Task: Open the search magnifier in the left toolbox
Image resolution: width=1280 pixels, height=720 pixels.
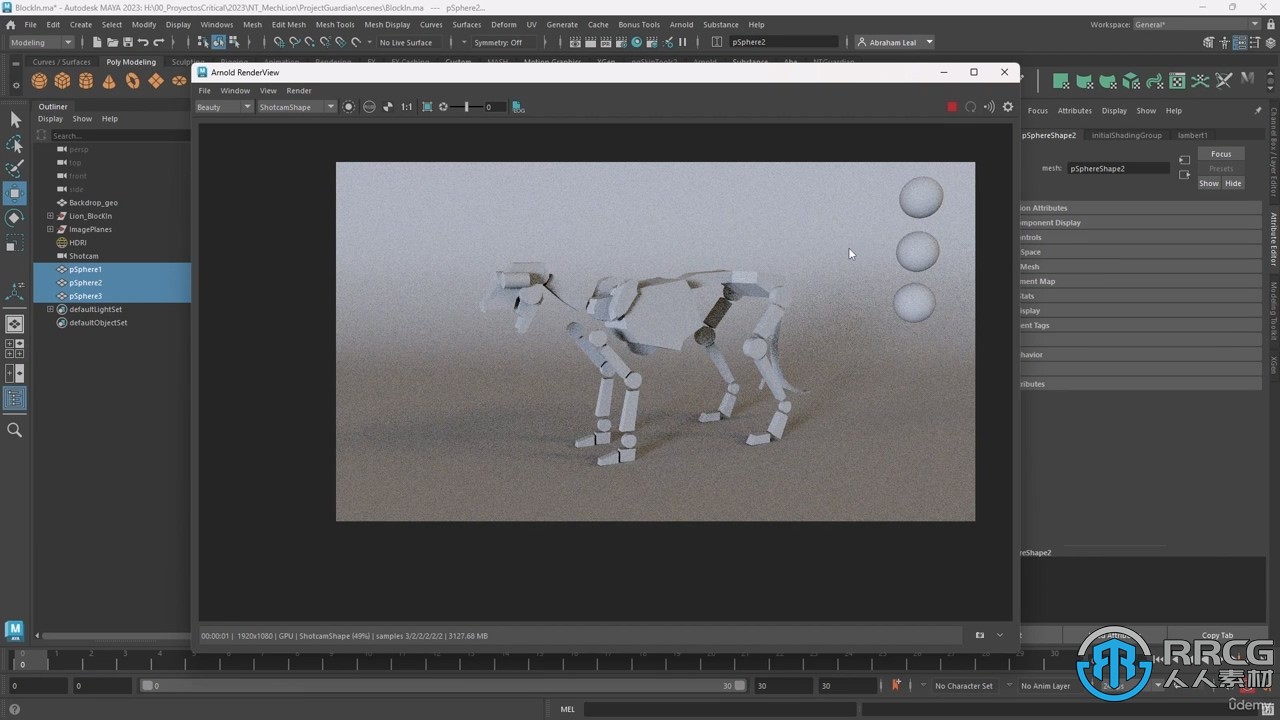Action: [15, 430]
